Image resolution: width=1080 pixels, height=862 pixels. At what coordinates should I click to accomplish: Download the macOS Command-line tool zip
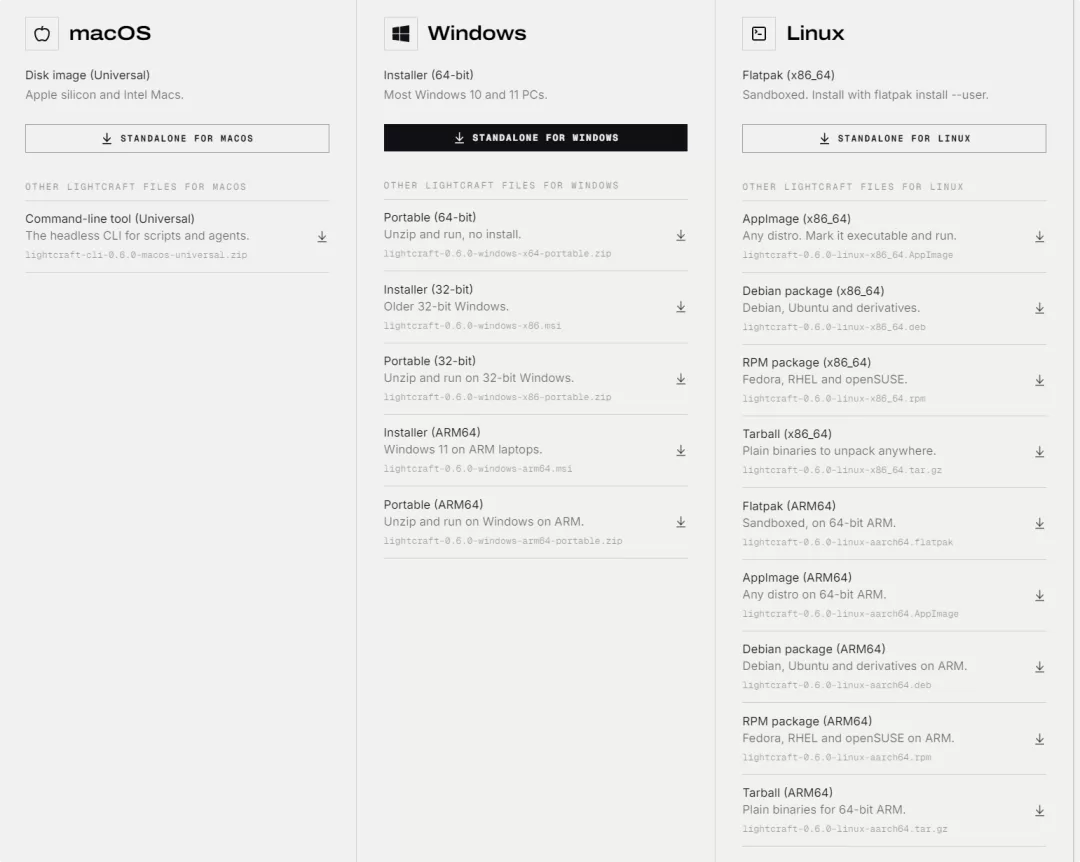tap(322, 237)
